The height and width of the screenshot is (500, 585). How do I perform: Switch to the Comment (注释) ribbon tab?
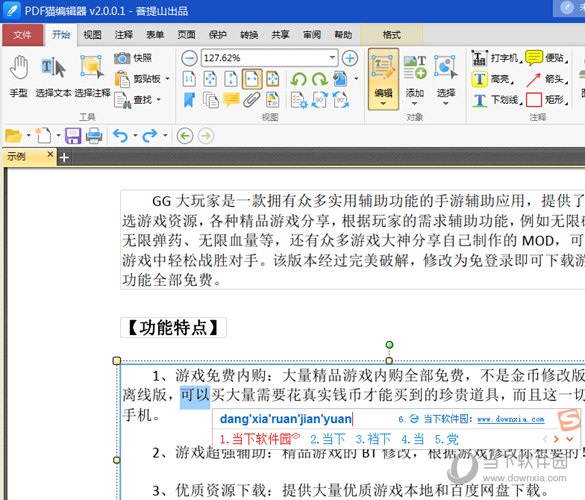(123, 35)
